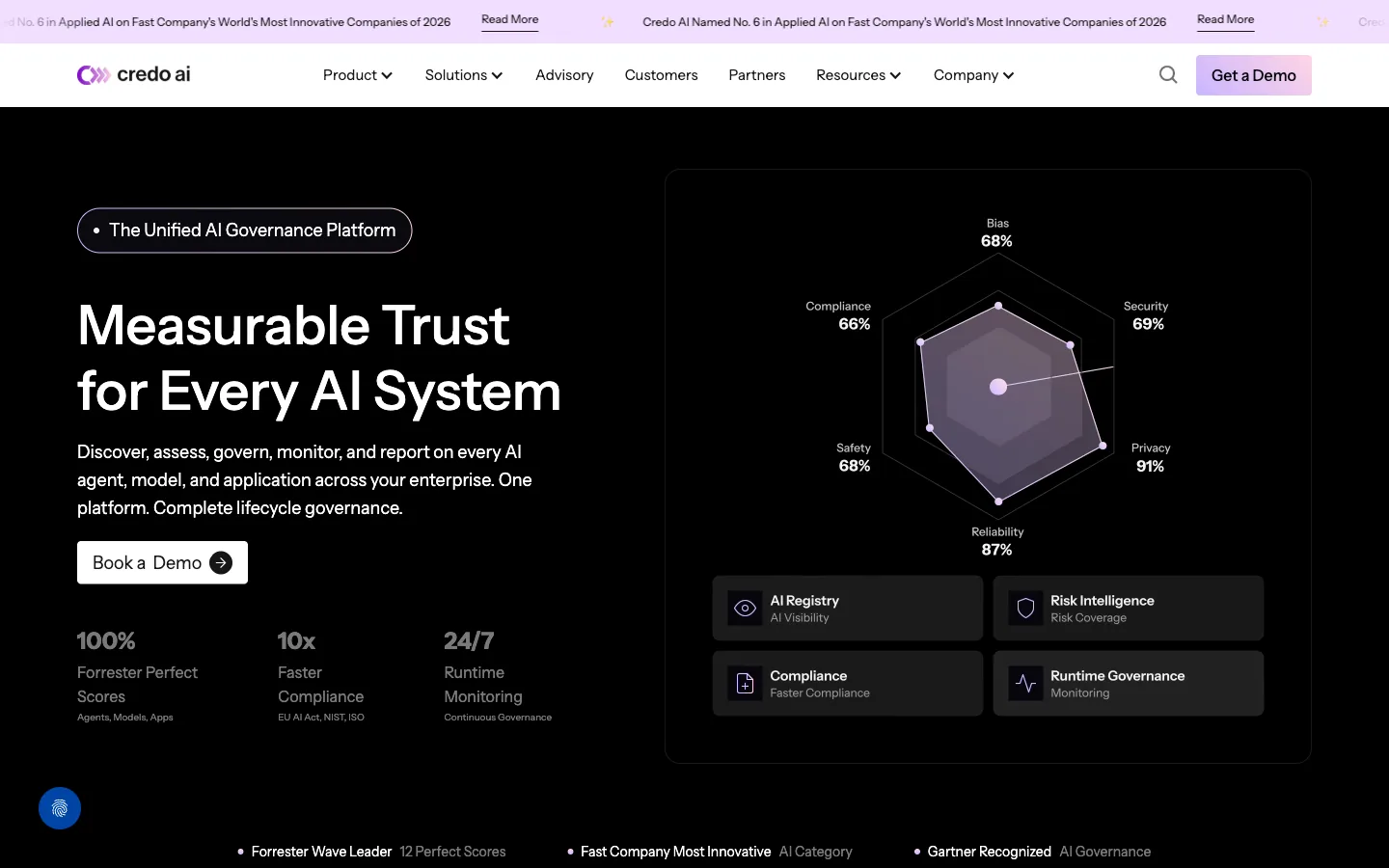
Task: Click the Bias 68% chart label
Action: tap(997, 232)
